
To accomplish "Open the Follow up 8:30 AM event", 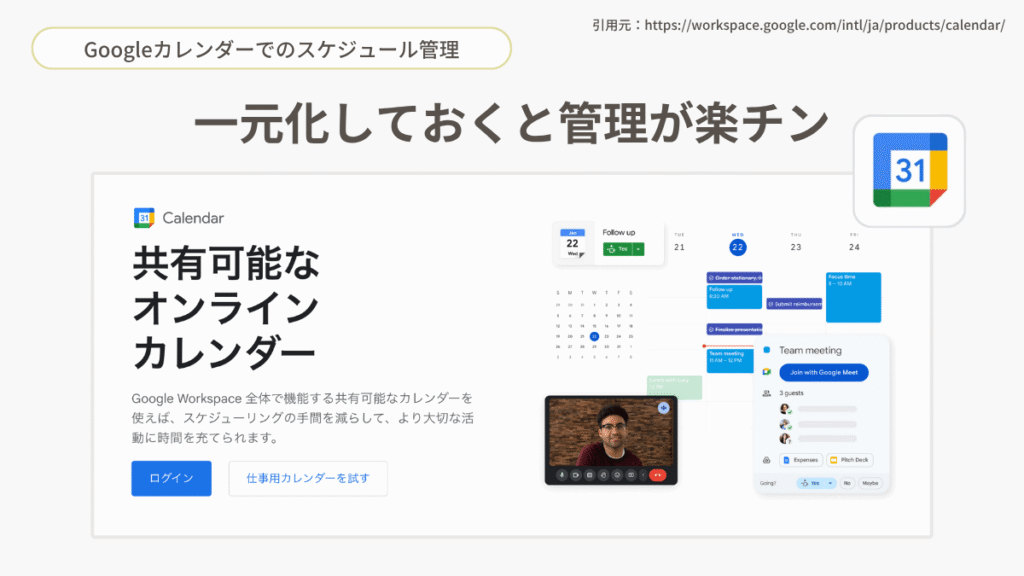I will [734, 296].
